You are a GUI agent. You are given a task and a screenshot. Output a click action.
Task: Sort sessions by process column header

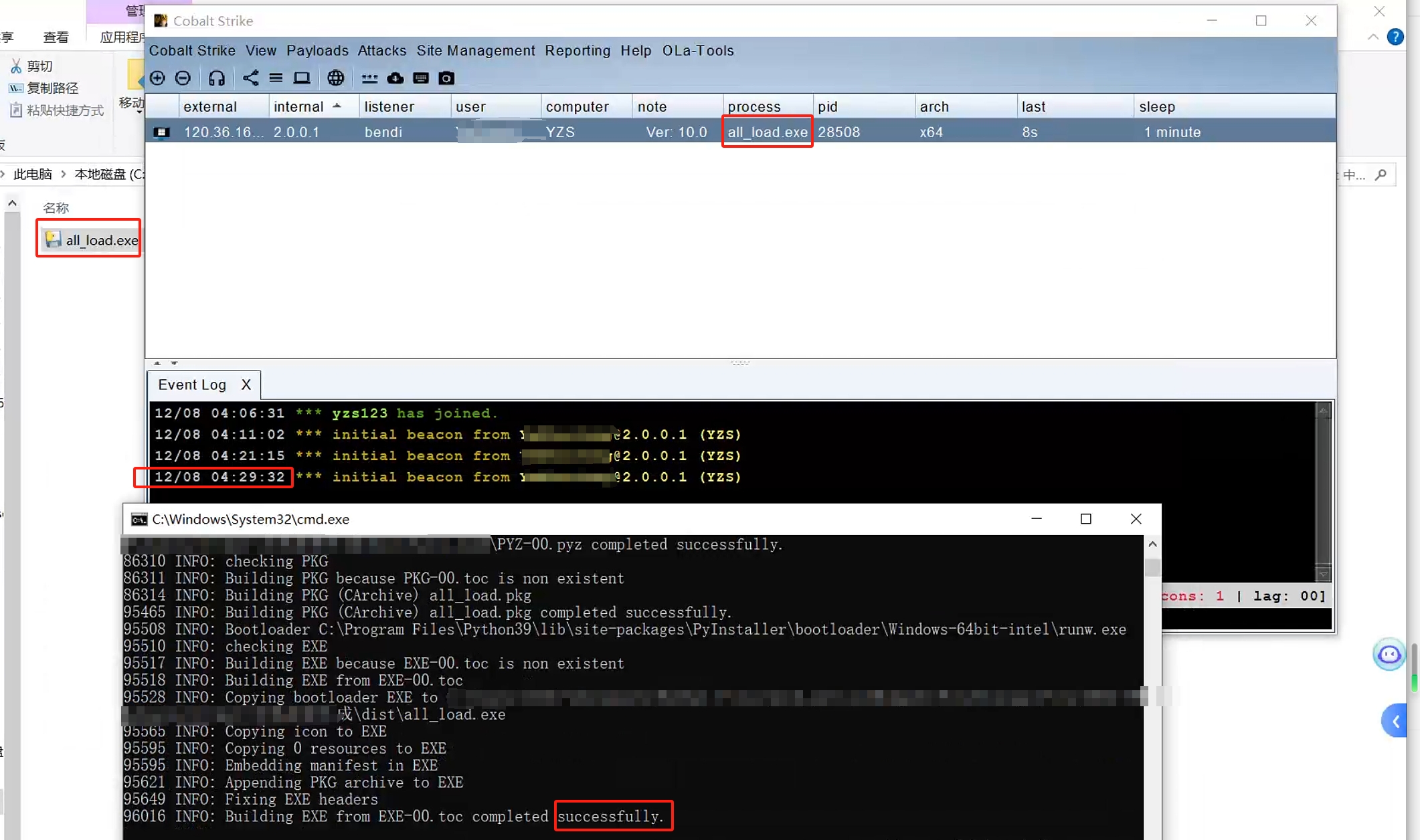tap(767, 106)
